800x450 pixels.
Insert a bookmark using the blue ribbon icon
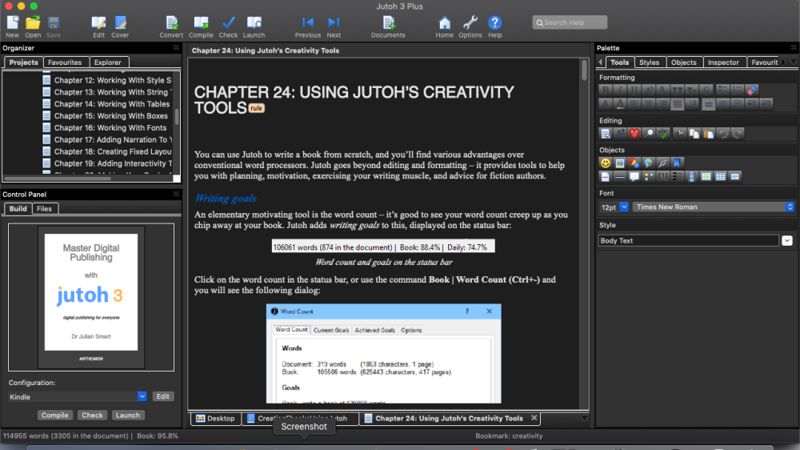pos(677,163)
